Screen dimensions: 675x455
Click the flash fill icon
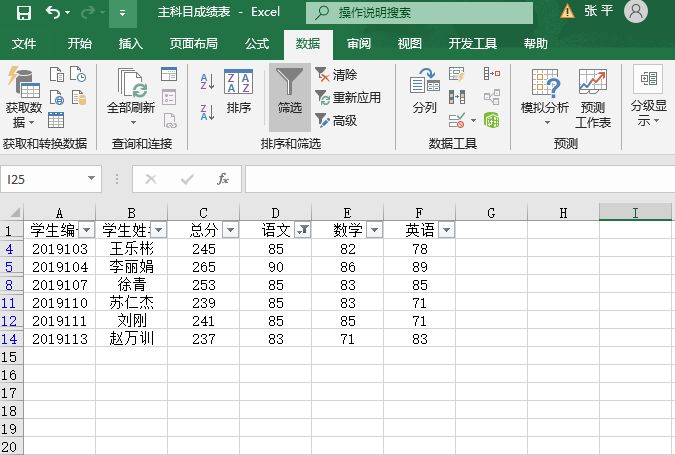point(456,74)
